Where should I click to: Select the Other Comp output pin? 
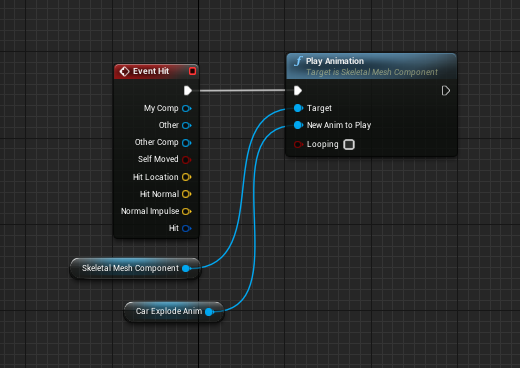pos(187,143)
